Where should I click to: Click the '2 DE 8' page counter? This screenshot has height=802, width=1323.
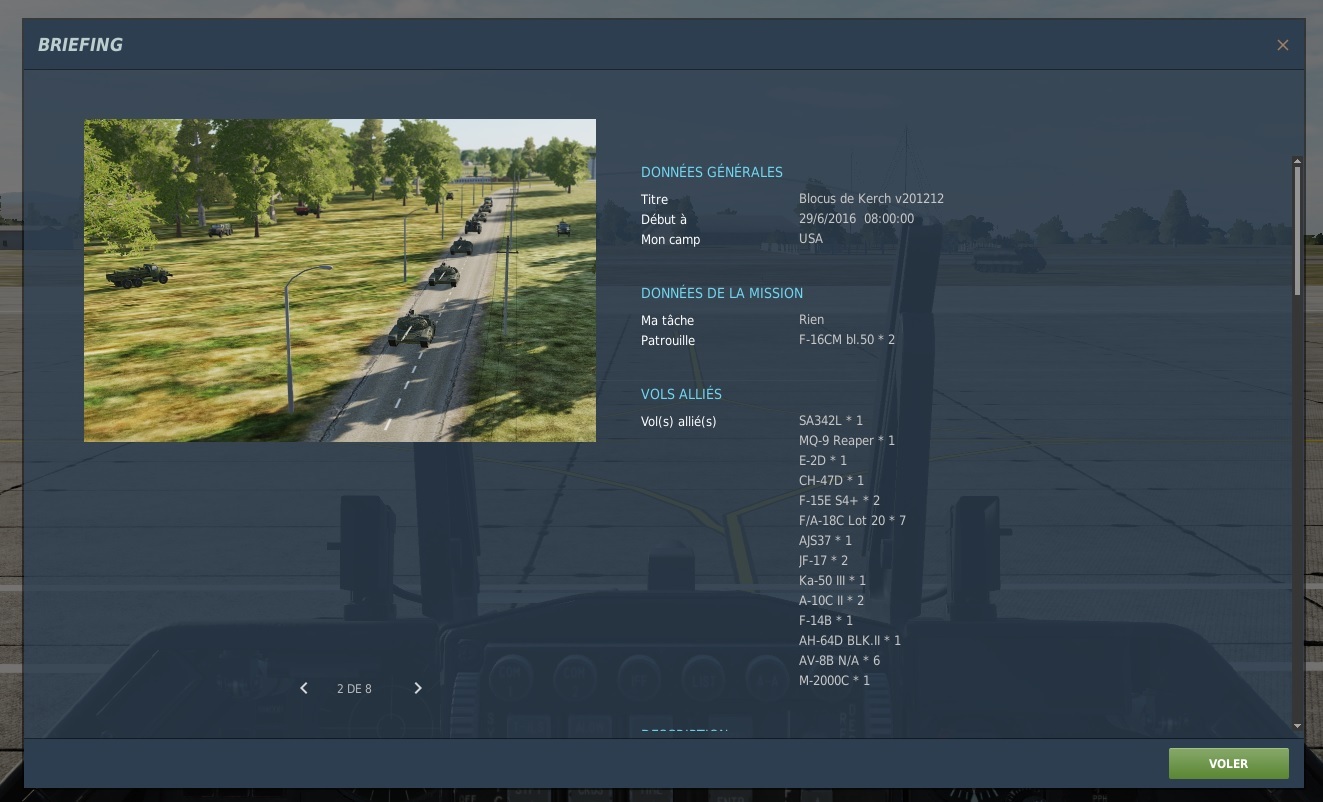tap(354, 689)
